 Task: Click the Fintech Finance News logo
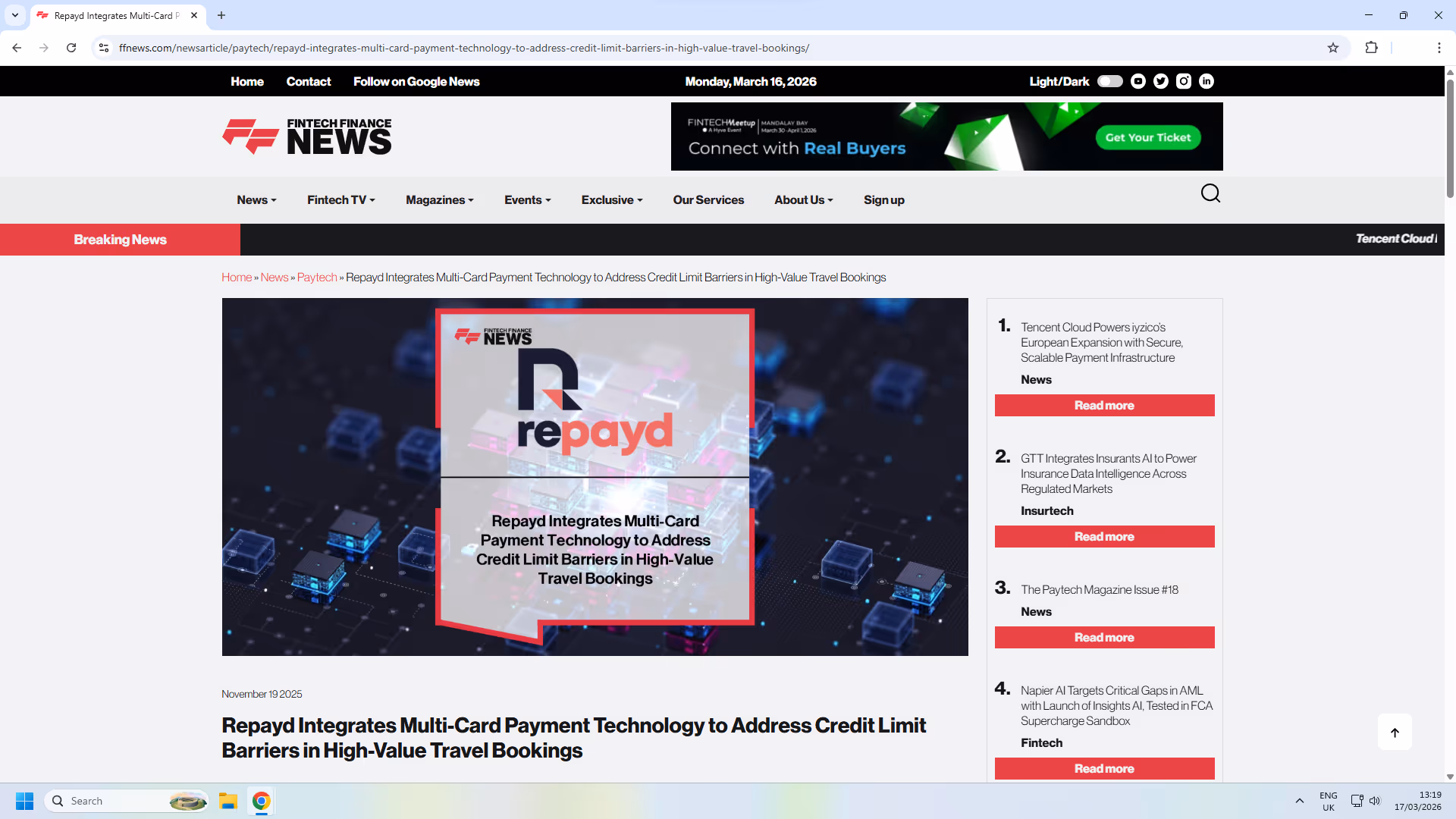tap(307, 136)
